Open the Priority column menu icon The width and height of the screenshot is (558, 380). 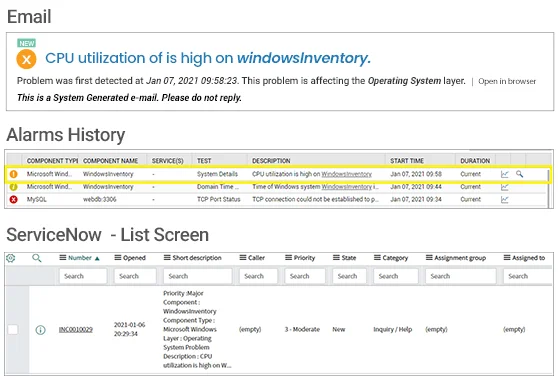pyautogui.click(x=289, y=258)
